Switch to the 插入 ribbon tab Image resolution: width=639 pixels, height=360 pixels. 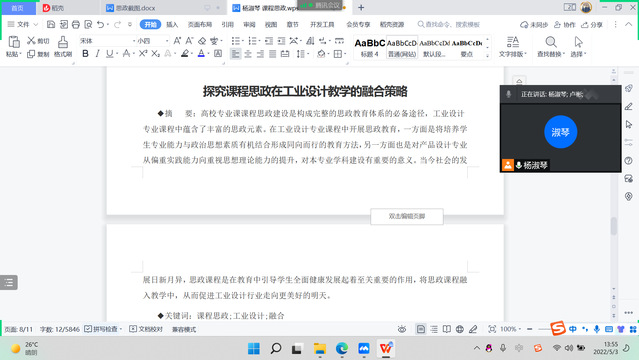pos(172,24)
